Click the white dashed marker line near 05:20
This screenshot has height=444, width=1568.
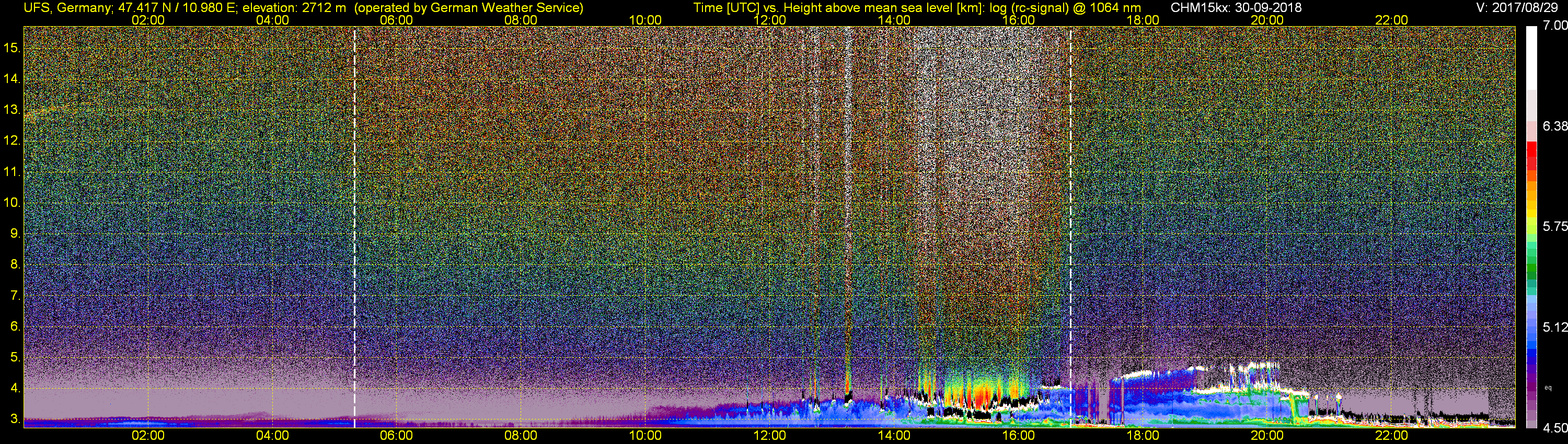pyautogui.click(x=354, y=227)
